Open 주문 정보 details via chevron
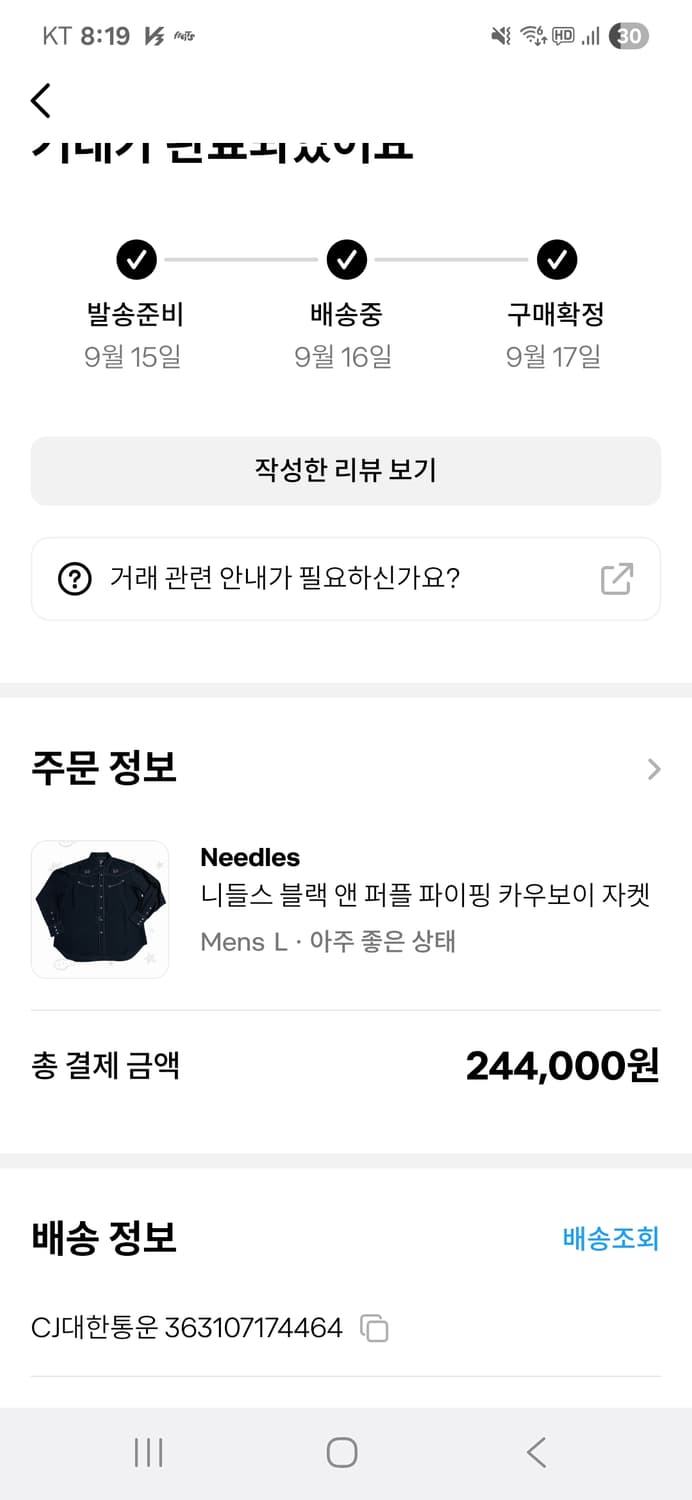The image size is (692, 1500). click(x=654, y=768)
